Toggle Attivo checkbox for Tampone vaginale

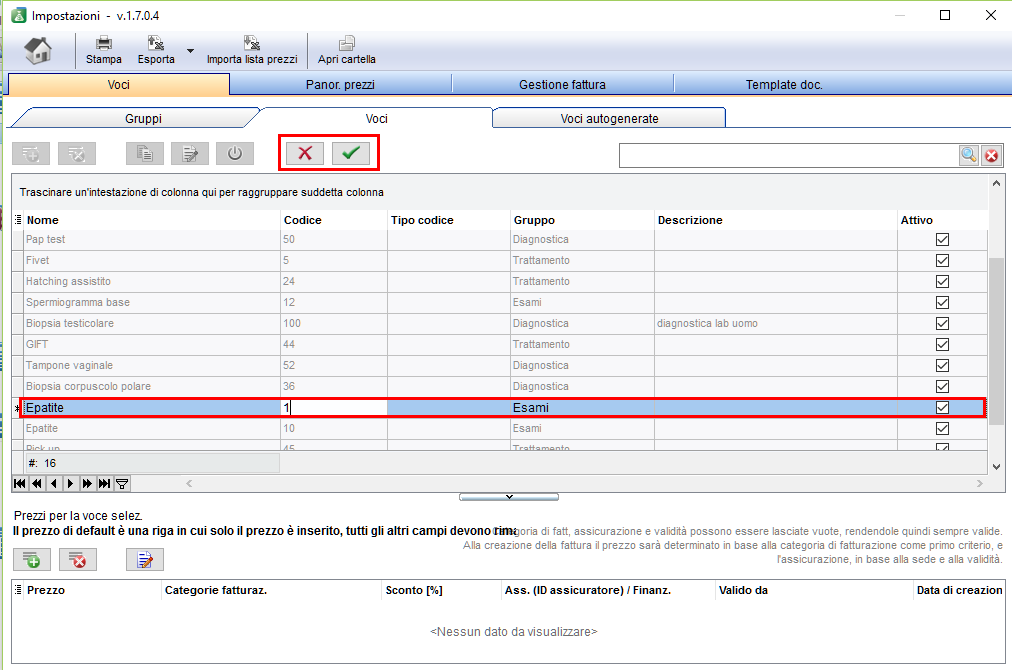[942, 365]
